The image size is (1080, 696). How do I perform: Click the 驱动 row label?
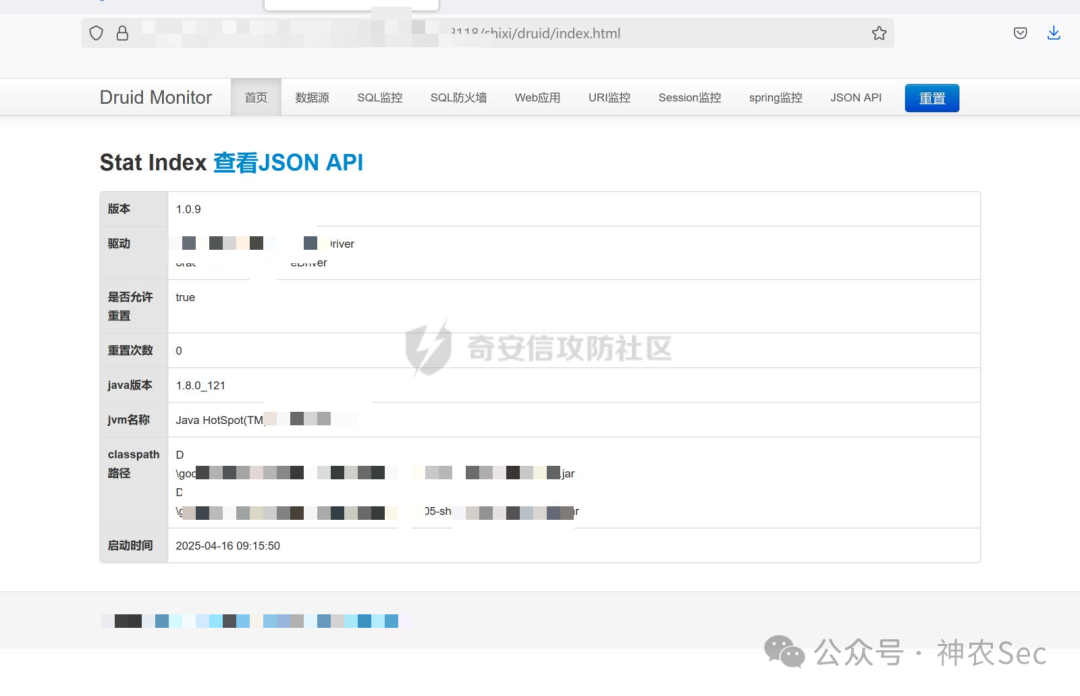tap(119, 243)
